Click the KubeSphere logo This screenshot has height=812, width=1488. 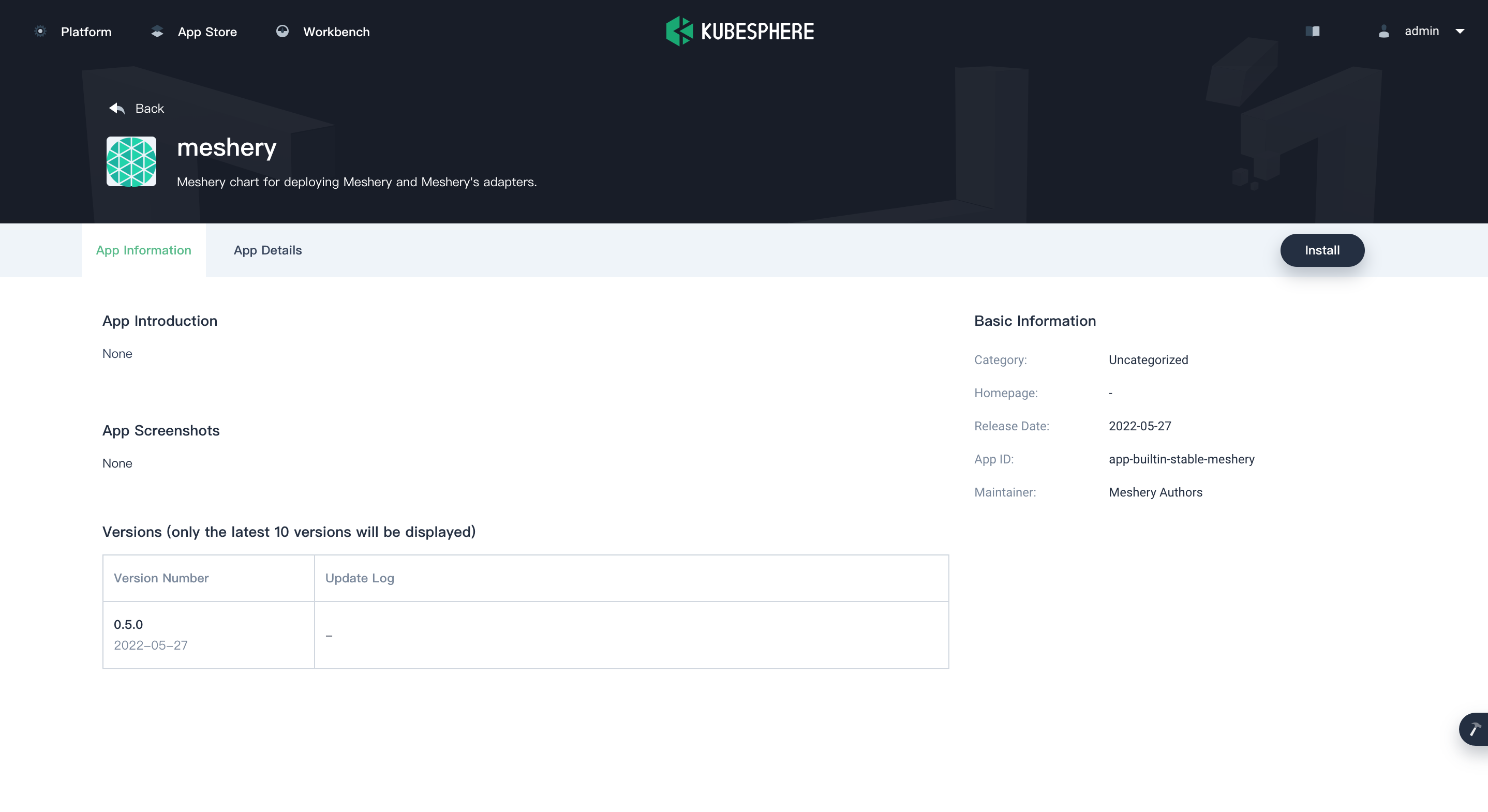(x=740, y=31)
